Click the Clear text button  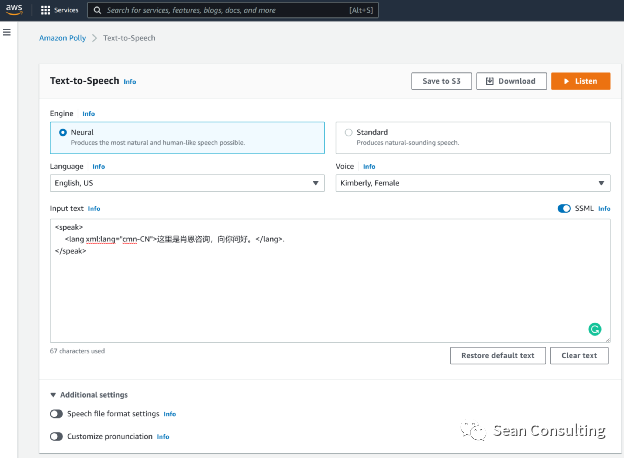[579, 356]
